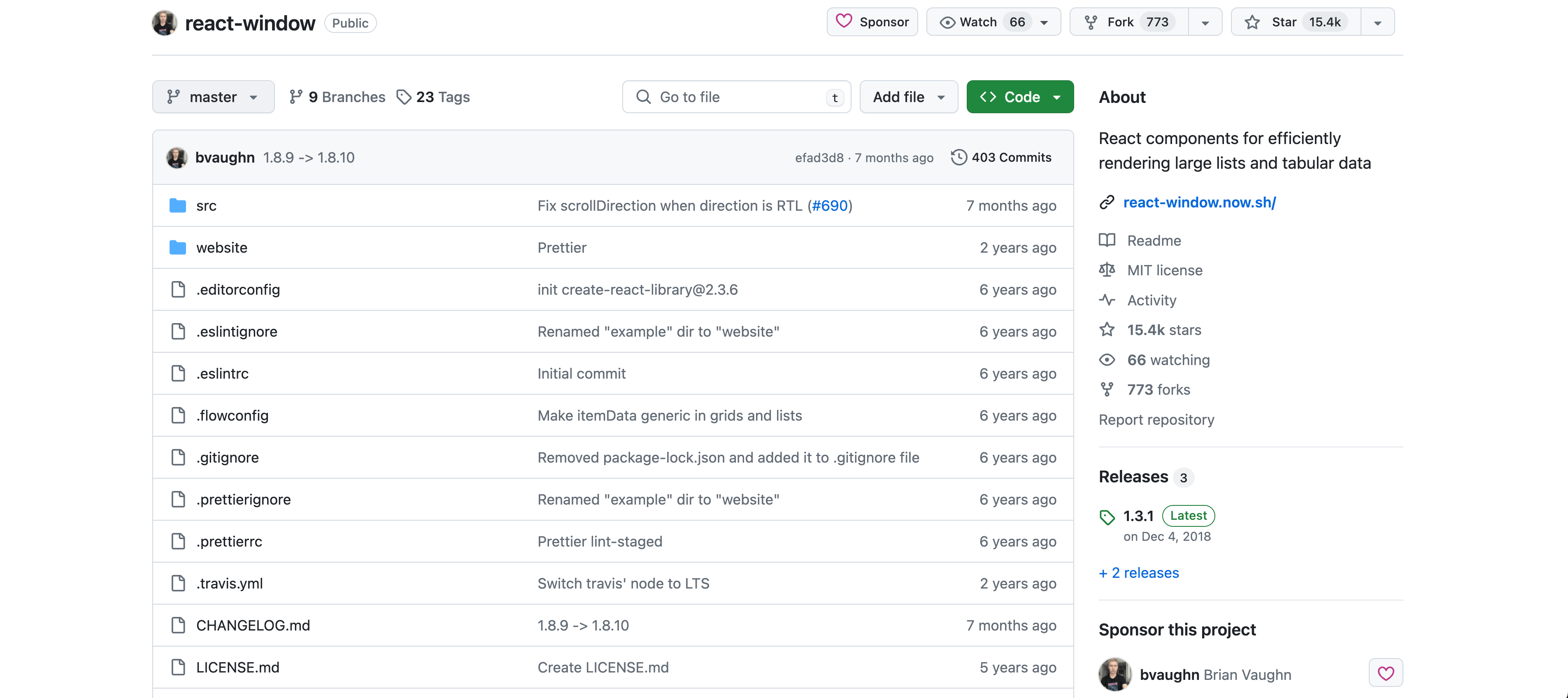Star the react-window repository
The image size is (1568, 698).
(x=1295, y=23)
